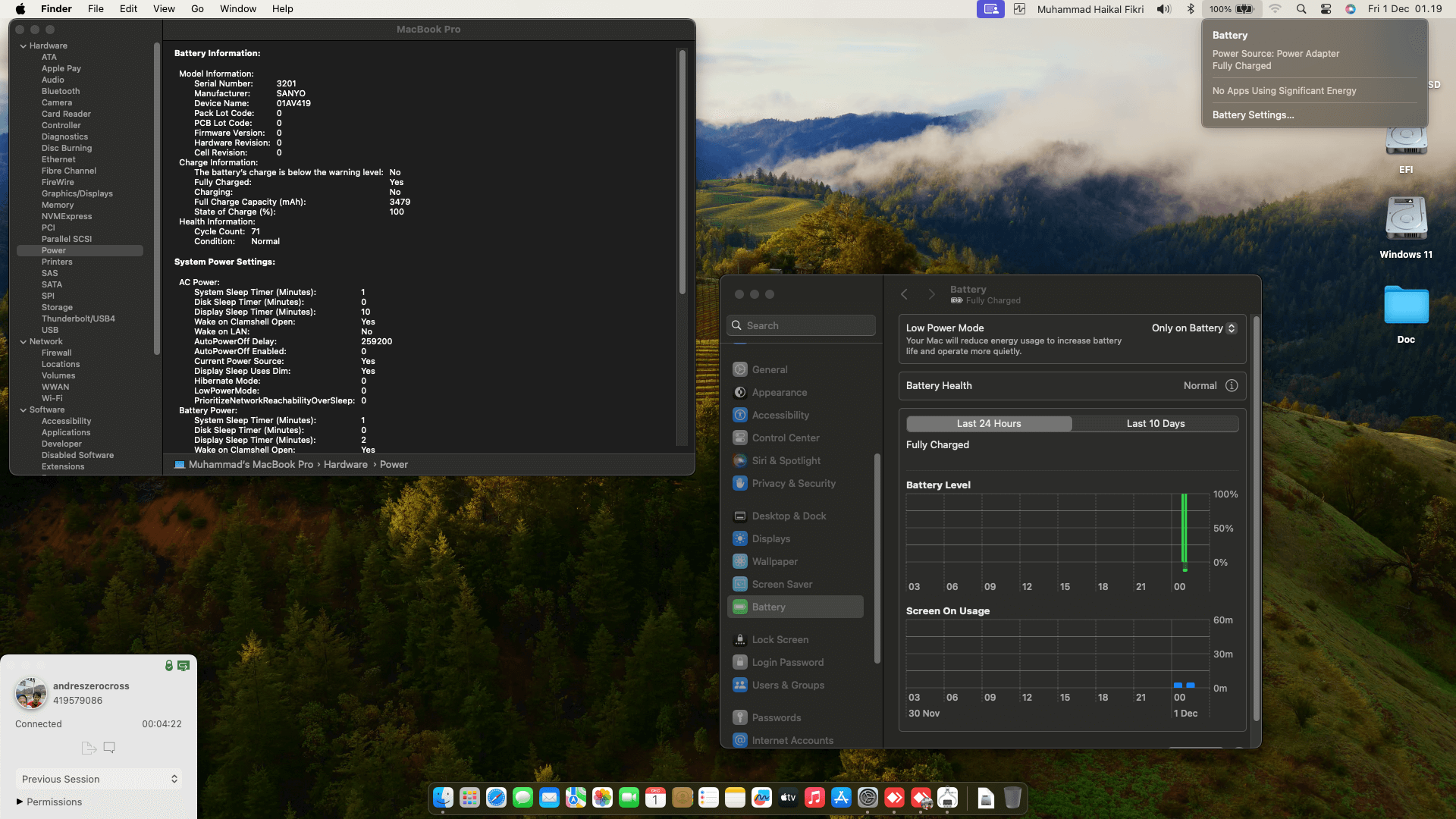
Task: Open the Previous Session dropdown
Action: 99,779
